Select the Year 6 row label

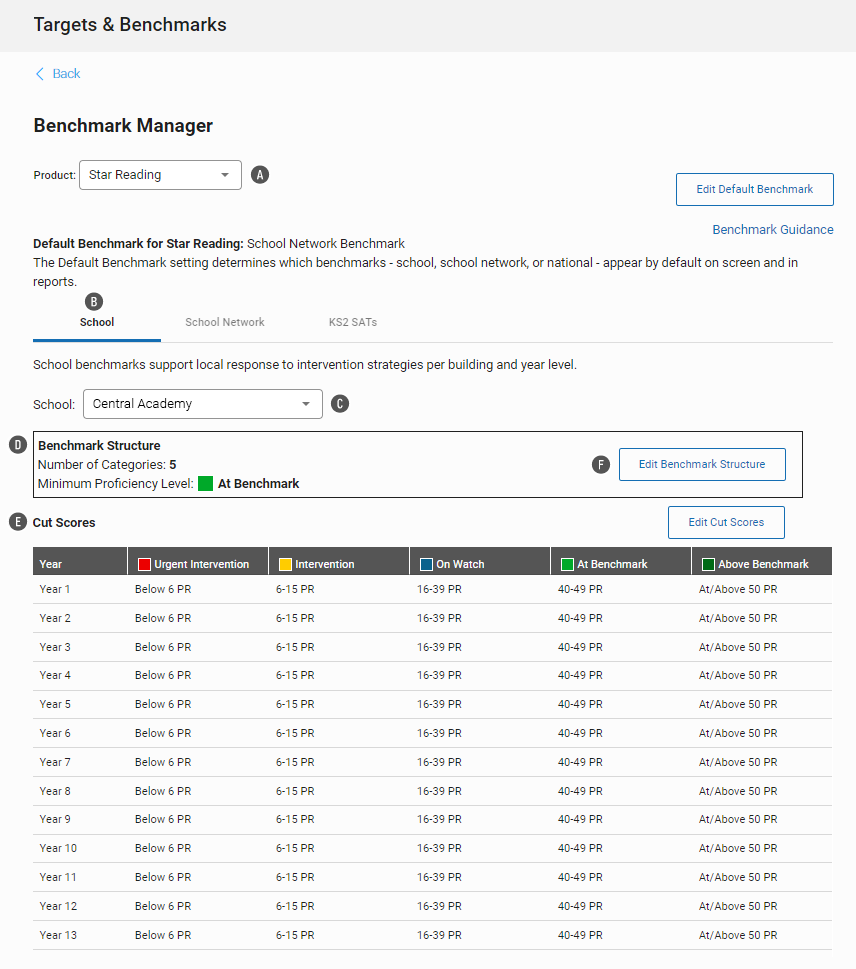coord(54,734)
